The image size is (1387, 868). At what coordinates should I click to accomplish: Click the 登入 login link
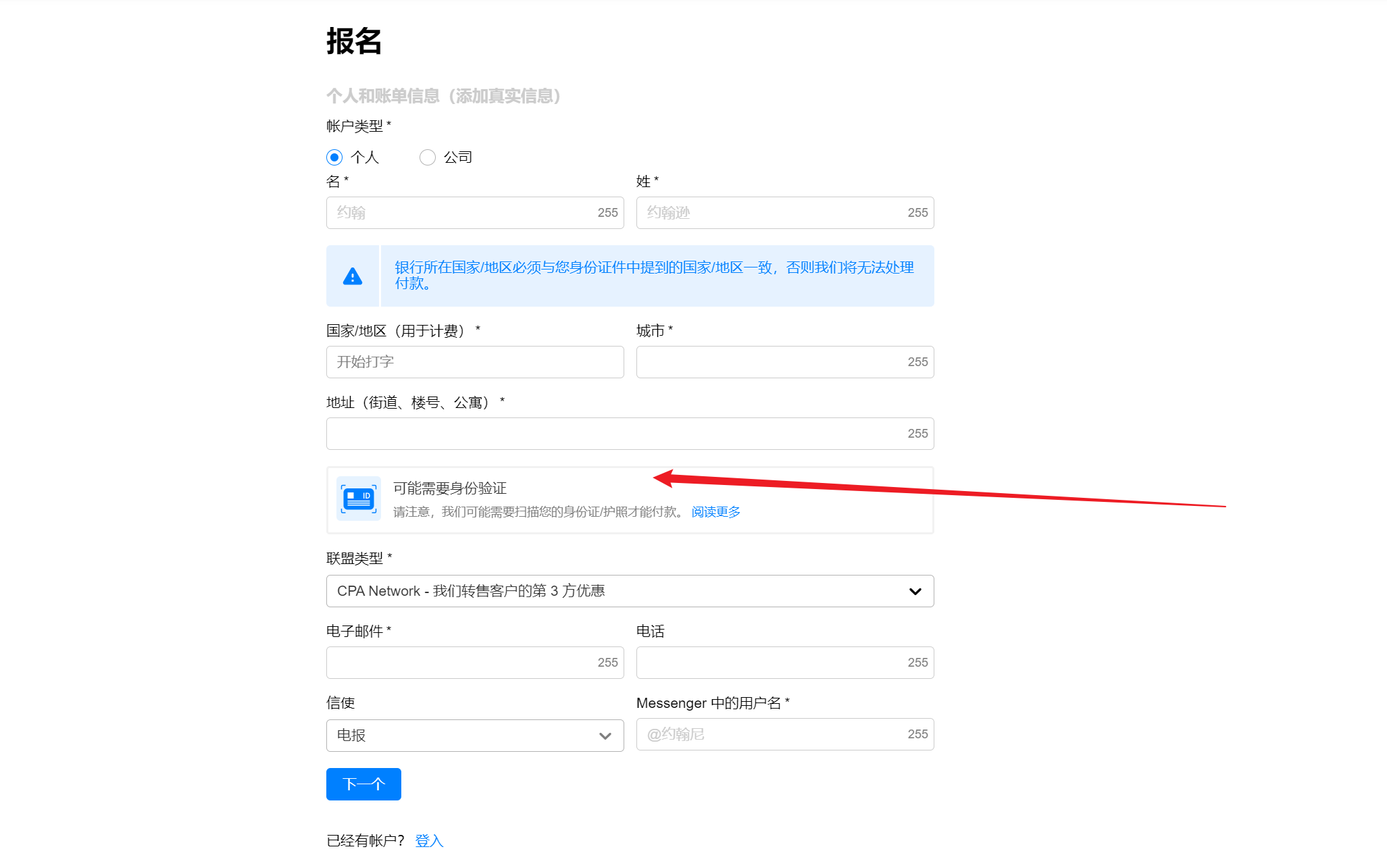[x=429, y=840]
